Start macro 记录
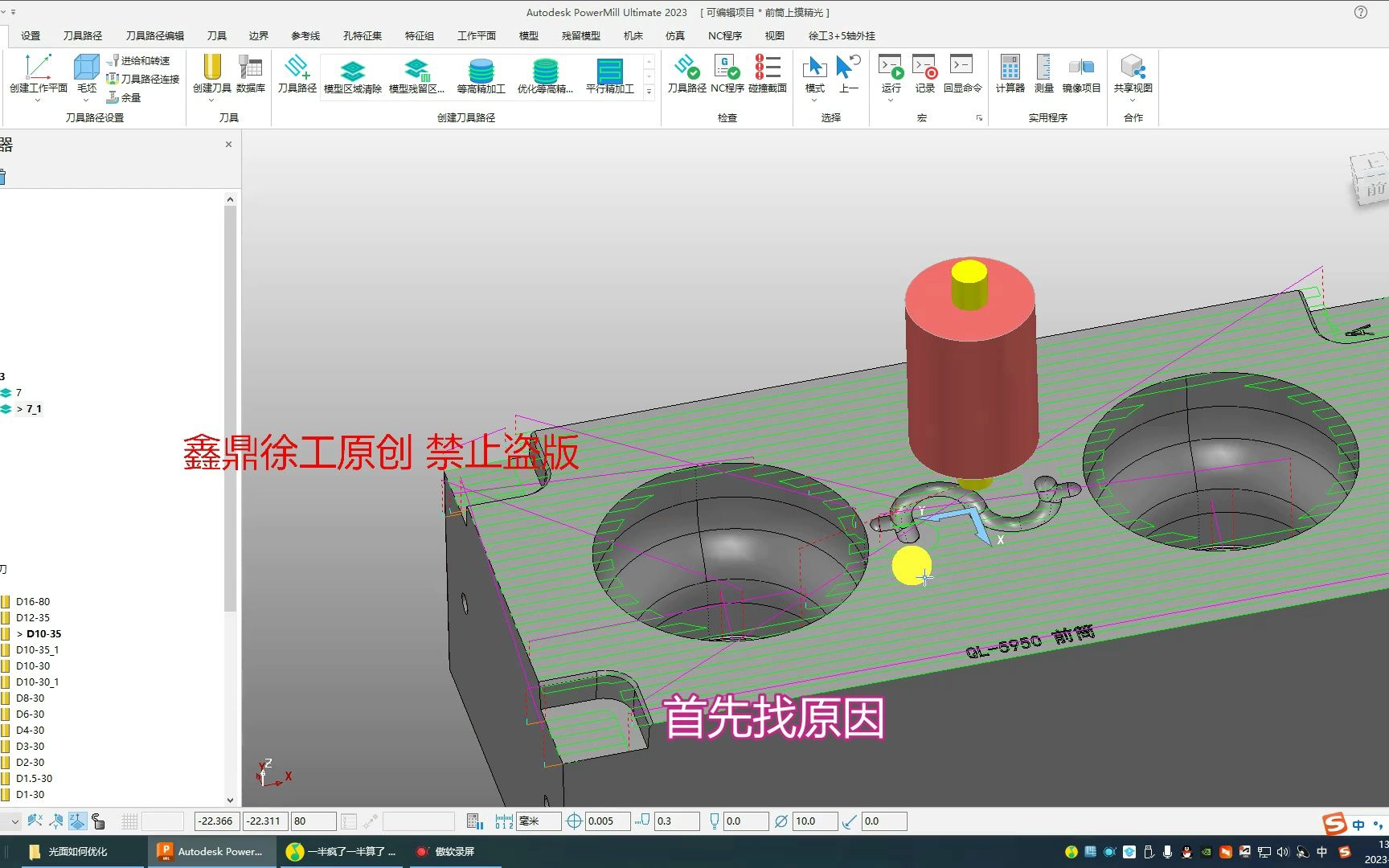This screenshot has height=868, width=1389. (x=925, y=74)
